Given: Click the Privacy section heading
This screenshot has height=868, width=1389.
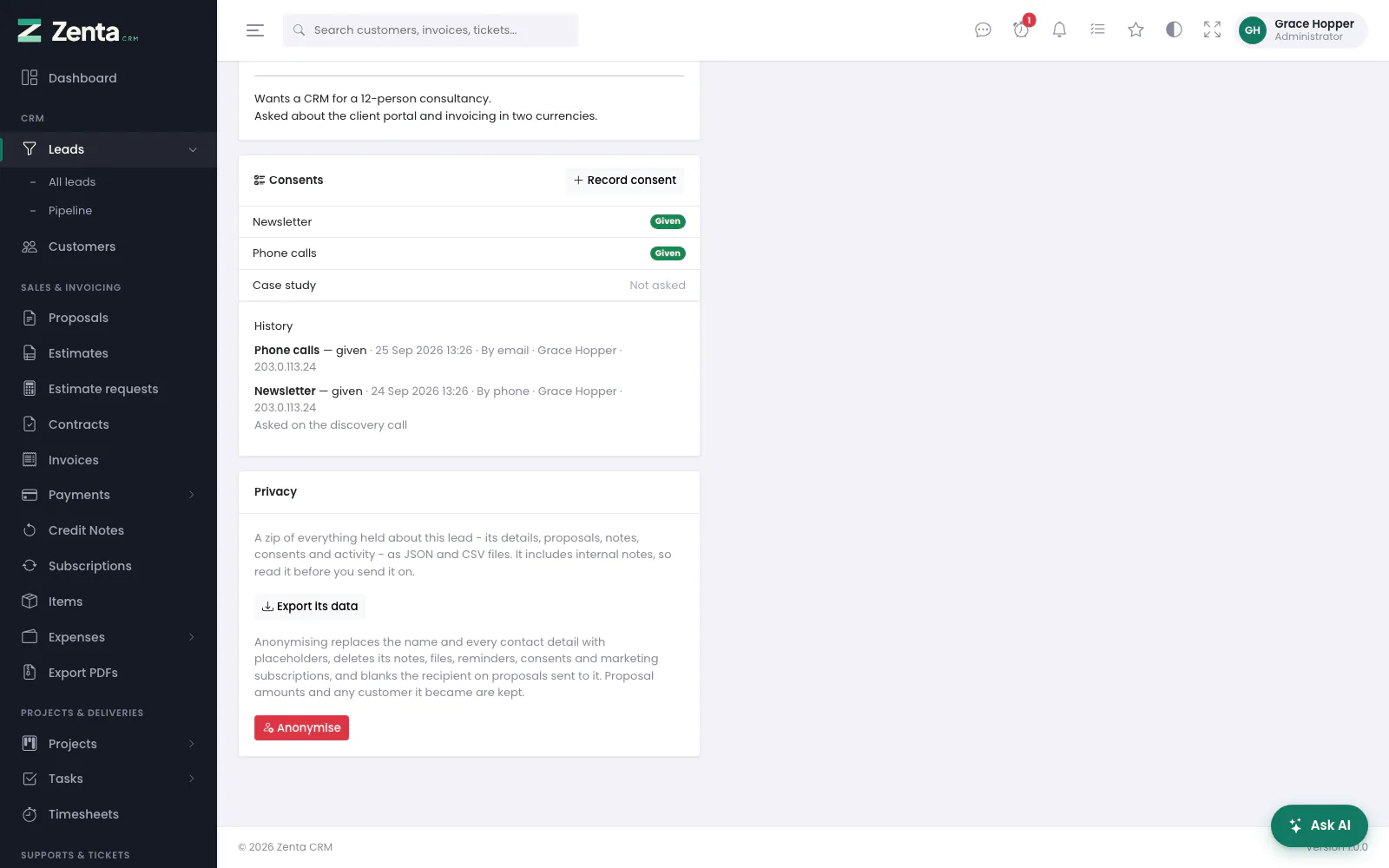Looking at the screenshot, I should point(275,492).
